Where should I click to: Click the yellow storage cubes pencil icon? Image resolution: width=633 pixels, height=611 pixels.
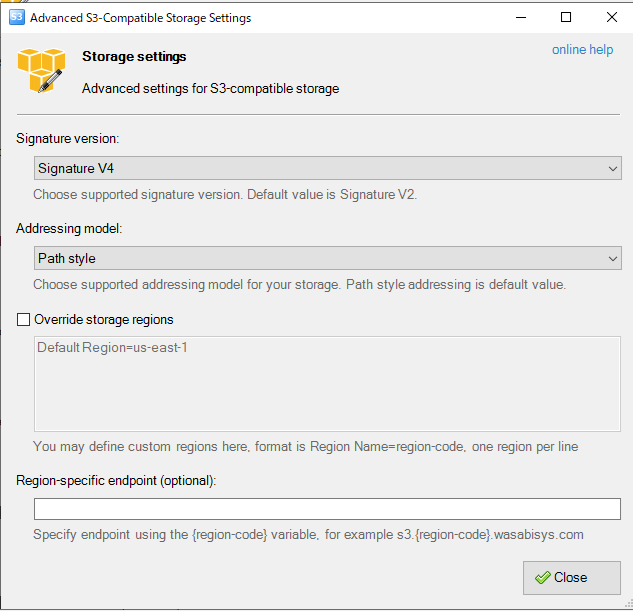41,70
